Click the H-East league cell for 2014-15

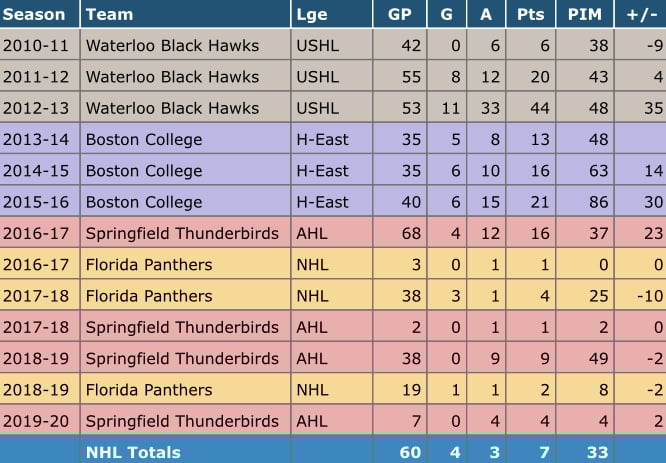pyautogui.click(x=322, y=171)
